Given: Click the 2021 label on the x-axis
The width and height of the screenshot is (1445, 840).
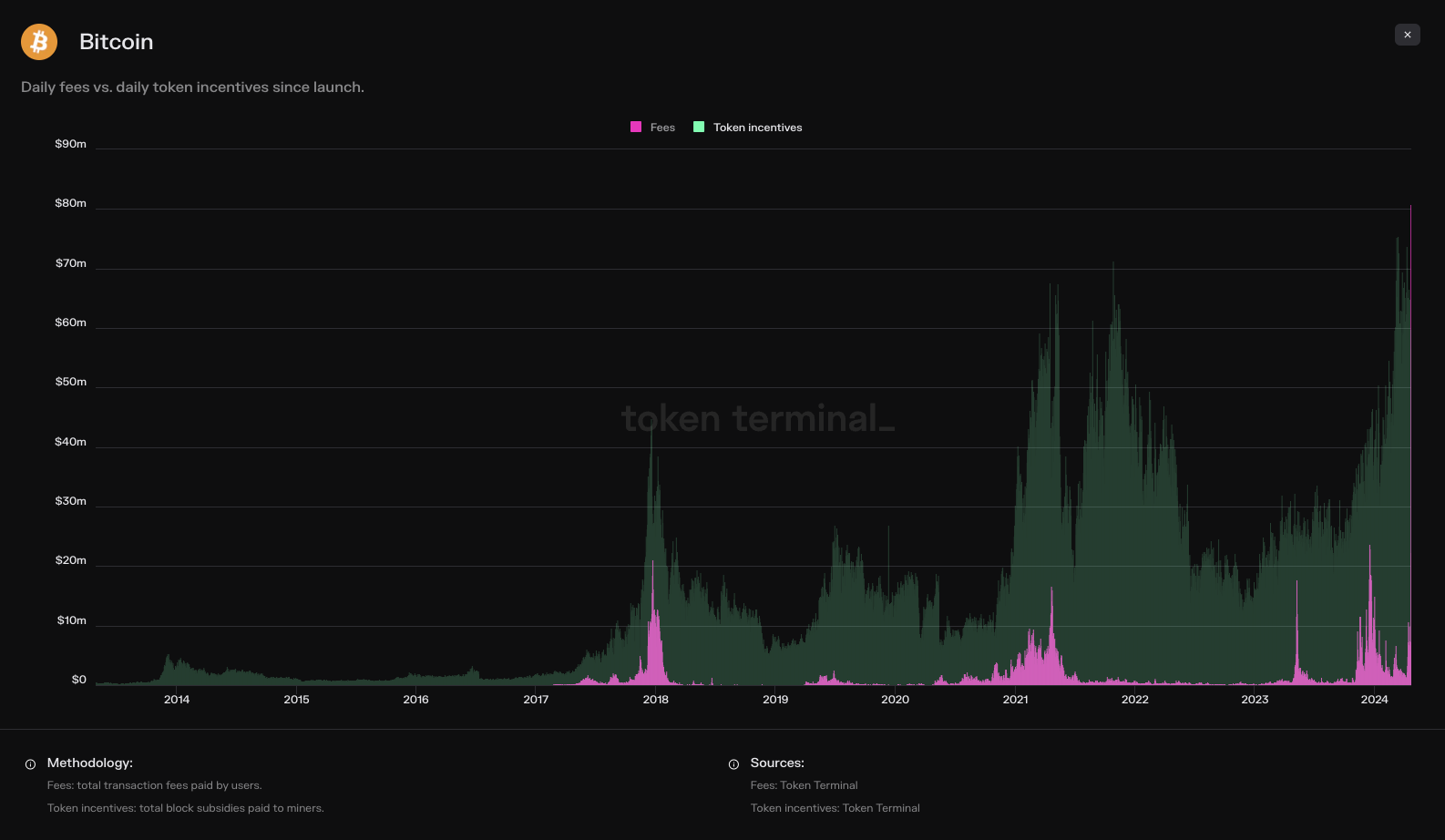Looking at the screenshot, I should tap(1015, 700).
